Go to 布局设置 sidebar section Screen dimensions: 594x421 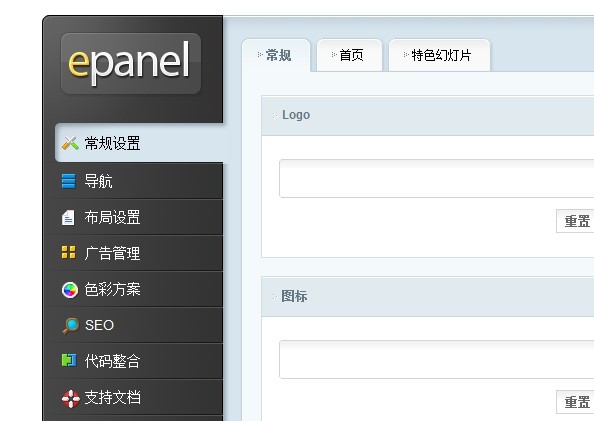139,218
